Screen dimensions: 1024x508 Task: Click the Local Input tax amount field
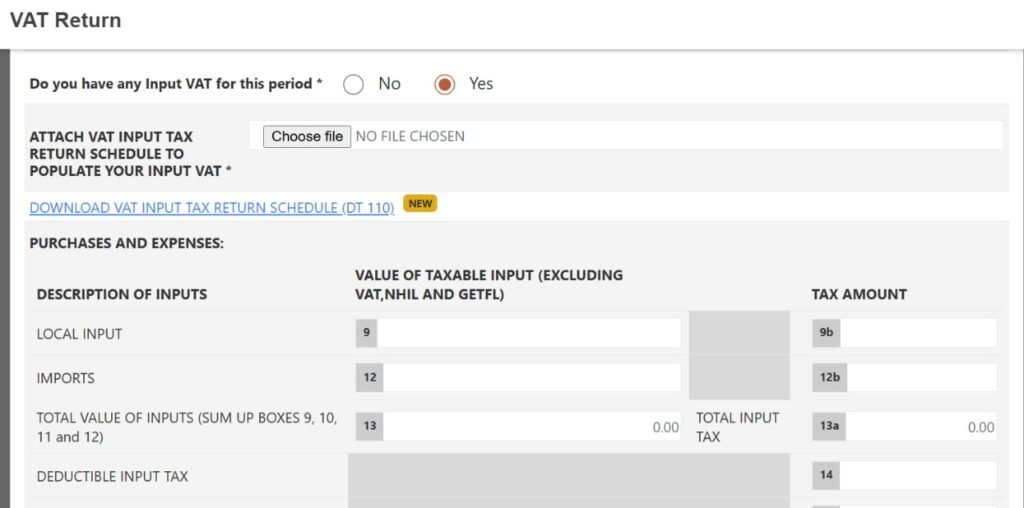(x=918, y=333)
